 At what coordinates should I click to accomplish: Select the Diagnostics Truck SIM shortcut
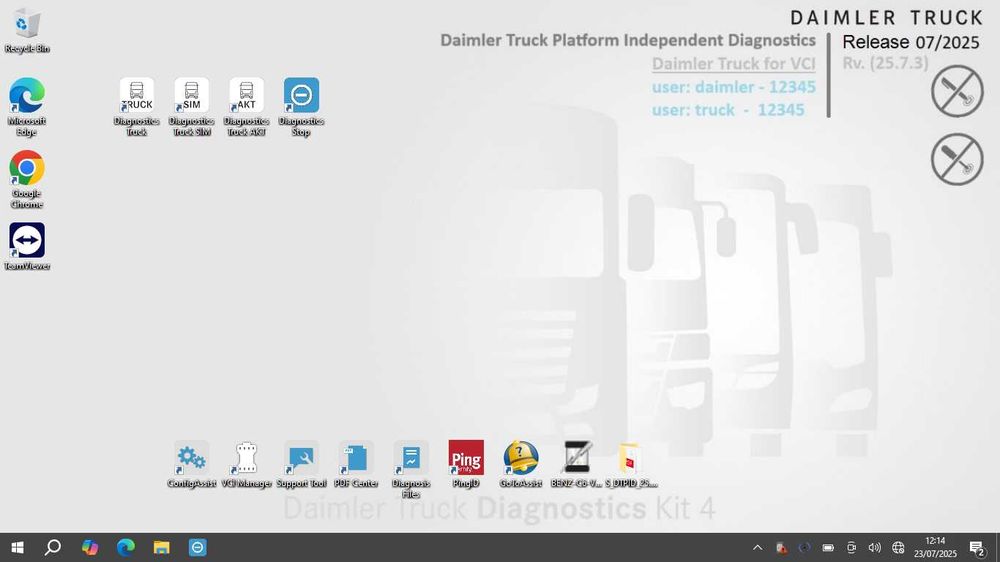[x=191, y=107]
